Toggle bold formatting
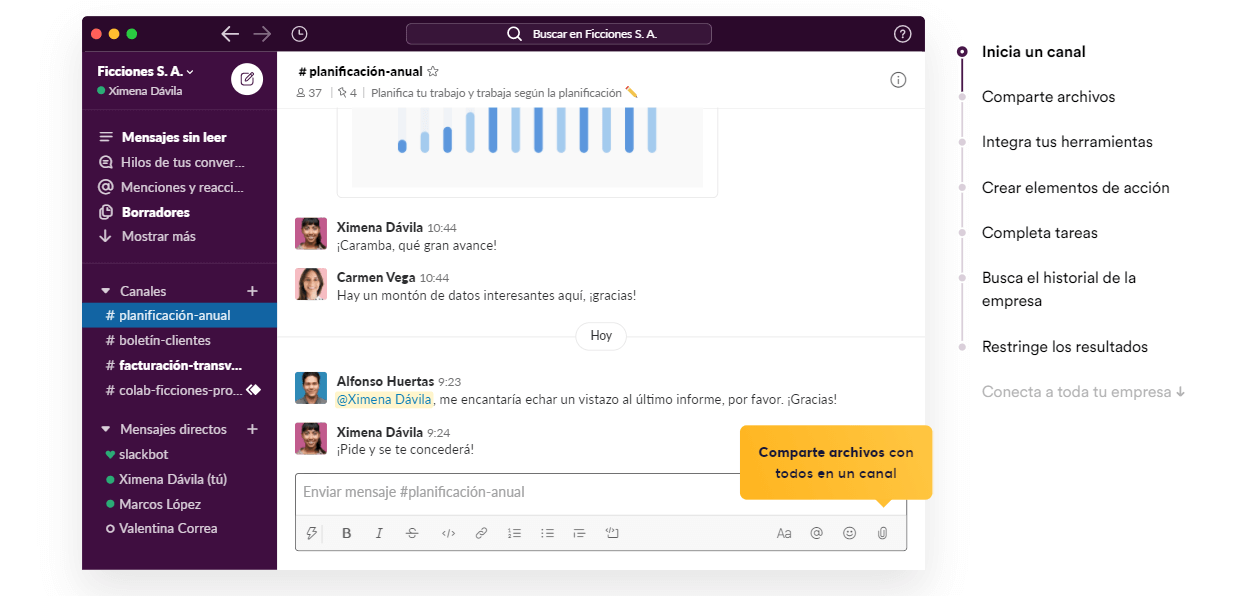Screen dimensions: 1241x596 [346, 533]
